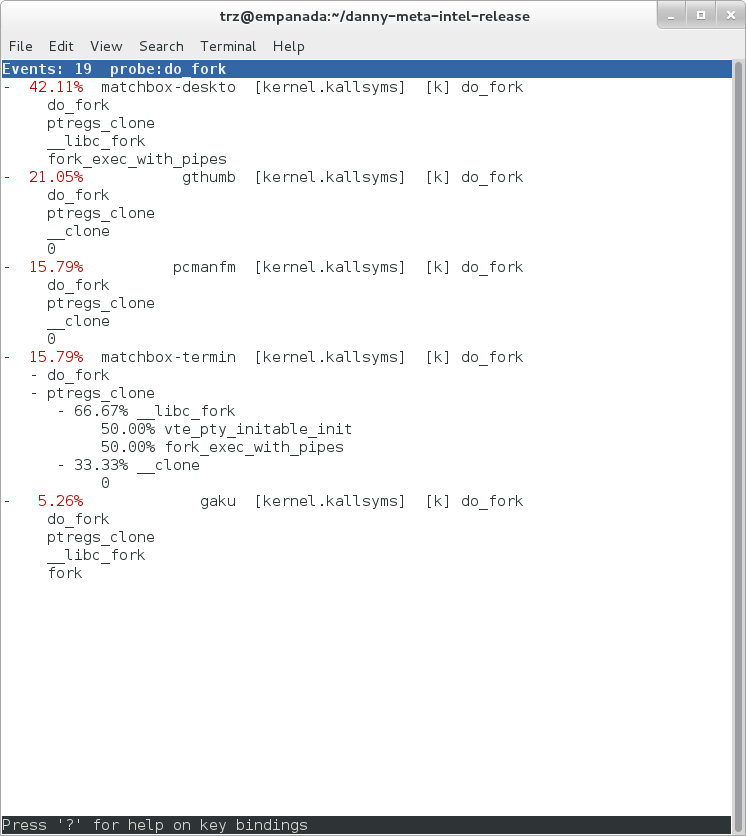Collapse the 33.33% __clone branch

pyautogui.click(x=61, y=465)
